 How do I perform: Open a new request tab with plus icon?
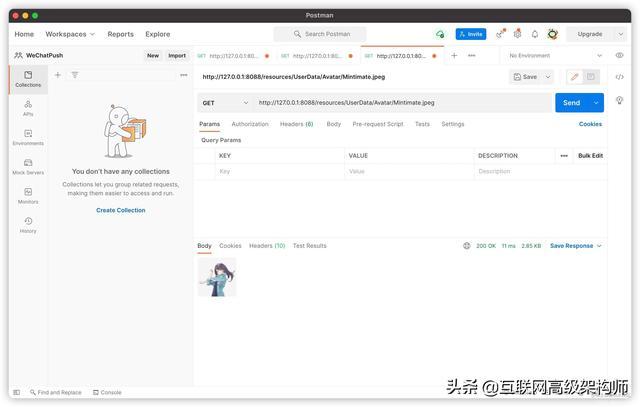click(454, 56)
